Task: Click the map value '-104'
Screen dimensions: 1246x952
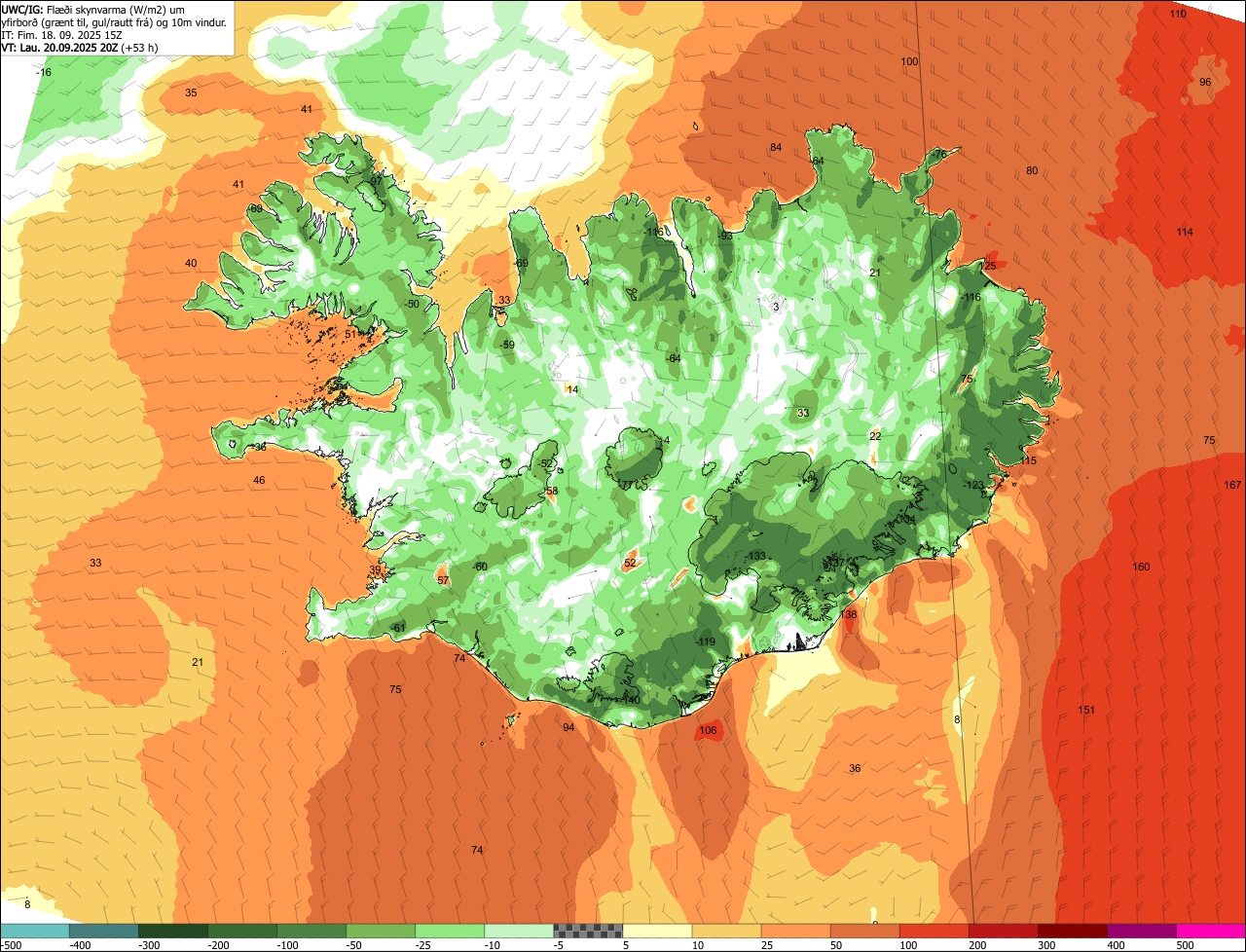Action: click(905, 519)
